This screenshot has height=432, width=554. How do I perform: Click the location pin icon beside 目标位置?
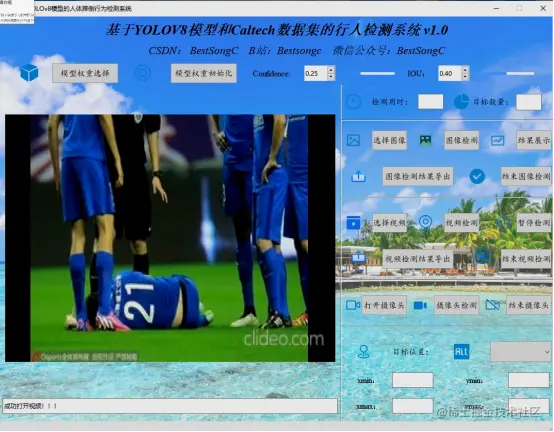point(364,352)
